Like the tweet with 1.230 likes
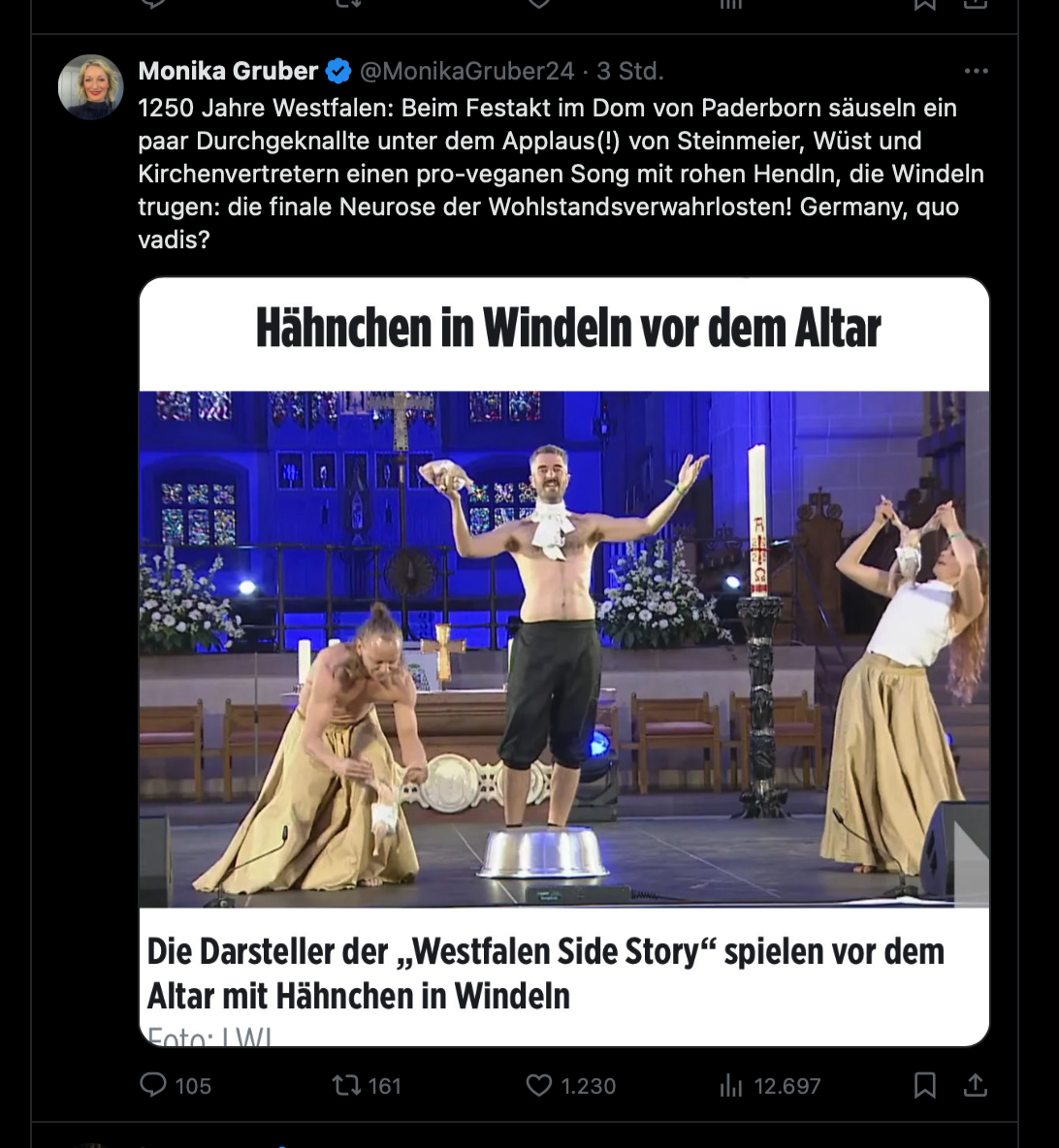The height and width of the screenshot is (1148, 1059). pyautogui.click(x=570, y=1085)
